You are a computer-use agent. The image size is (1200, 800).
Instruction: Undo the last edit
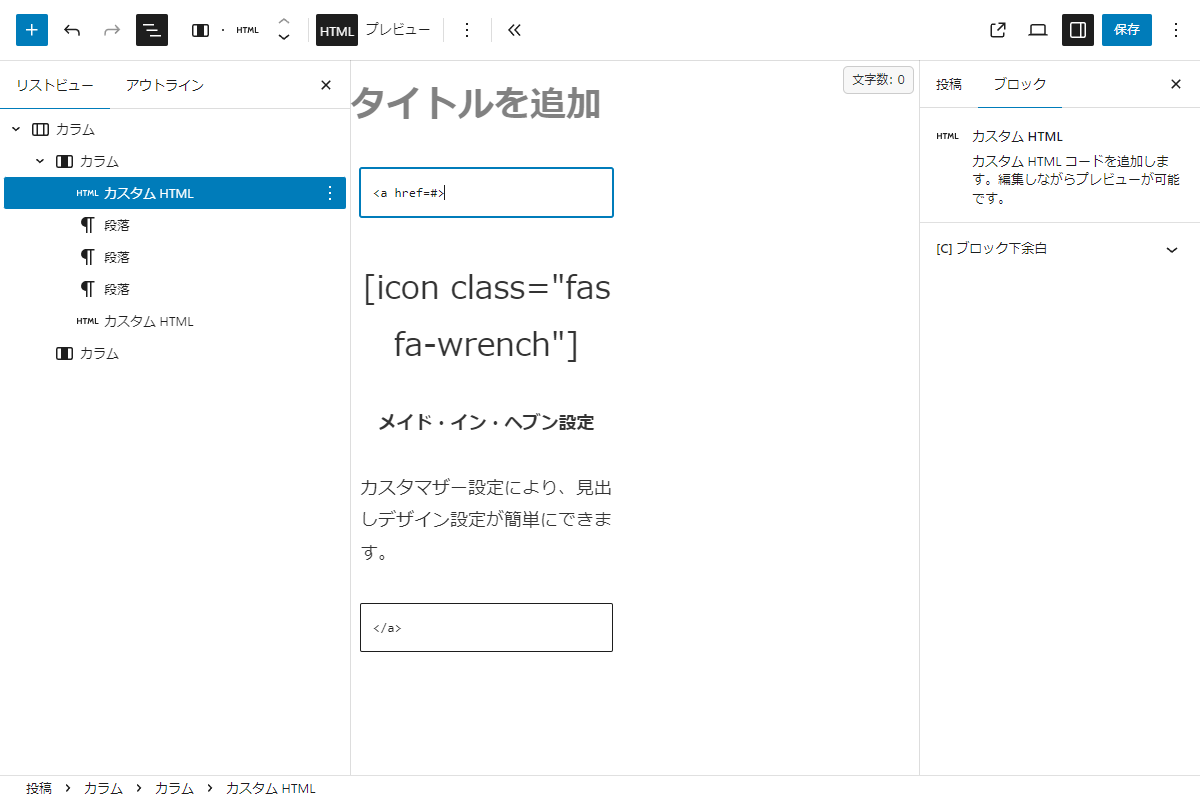pos(72,30)
